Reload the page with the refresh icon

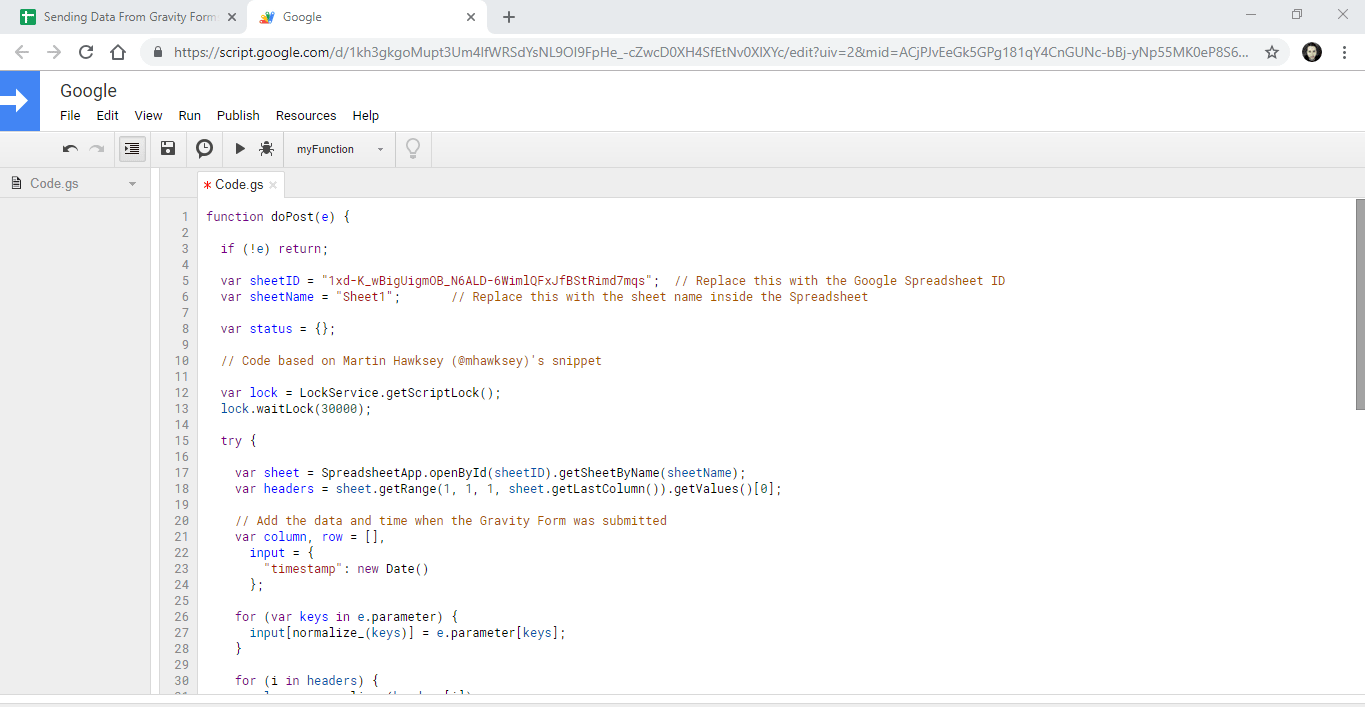click(86, 52)
